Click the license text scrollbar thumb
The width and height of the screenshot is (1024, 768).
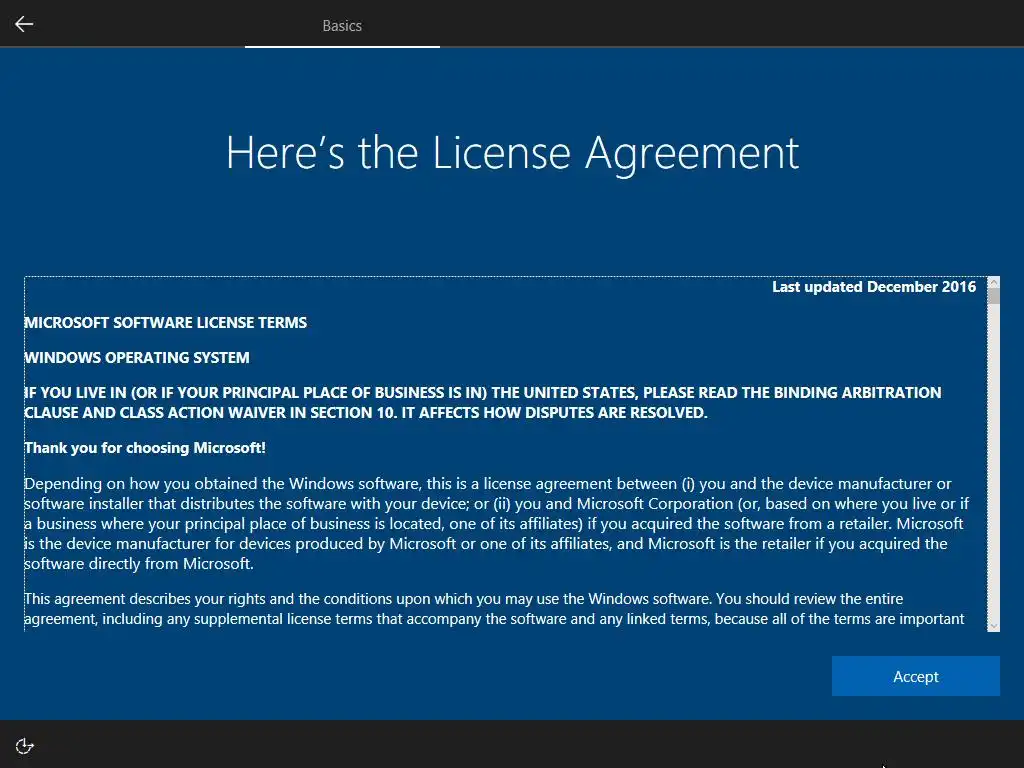994,296
